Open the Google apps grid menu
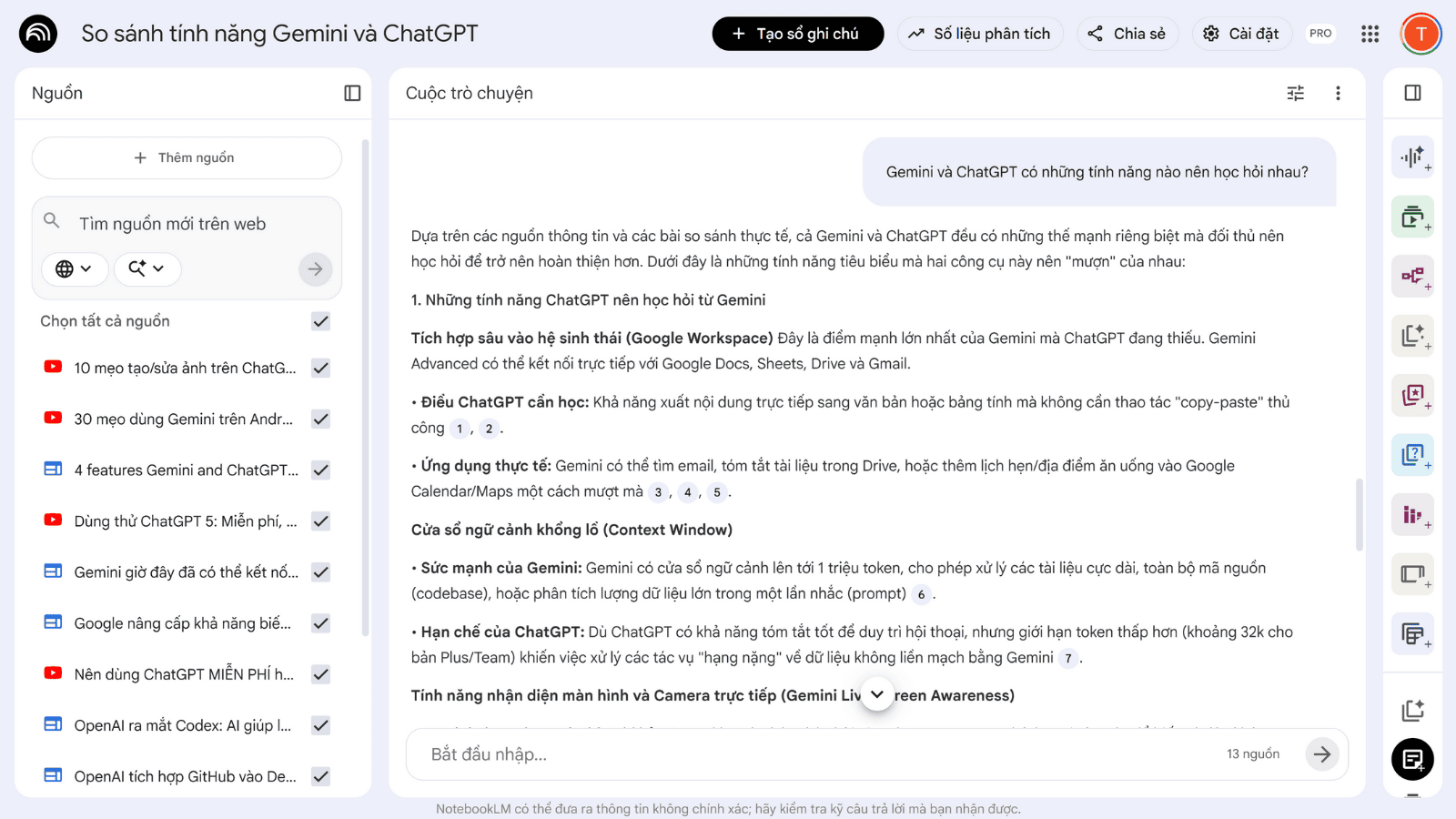This screenshot has width=1456, height=819. pos(1370,34)
